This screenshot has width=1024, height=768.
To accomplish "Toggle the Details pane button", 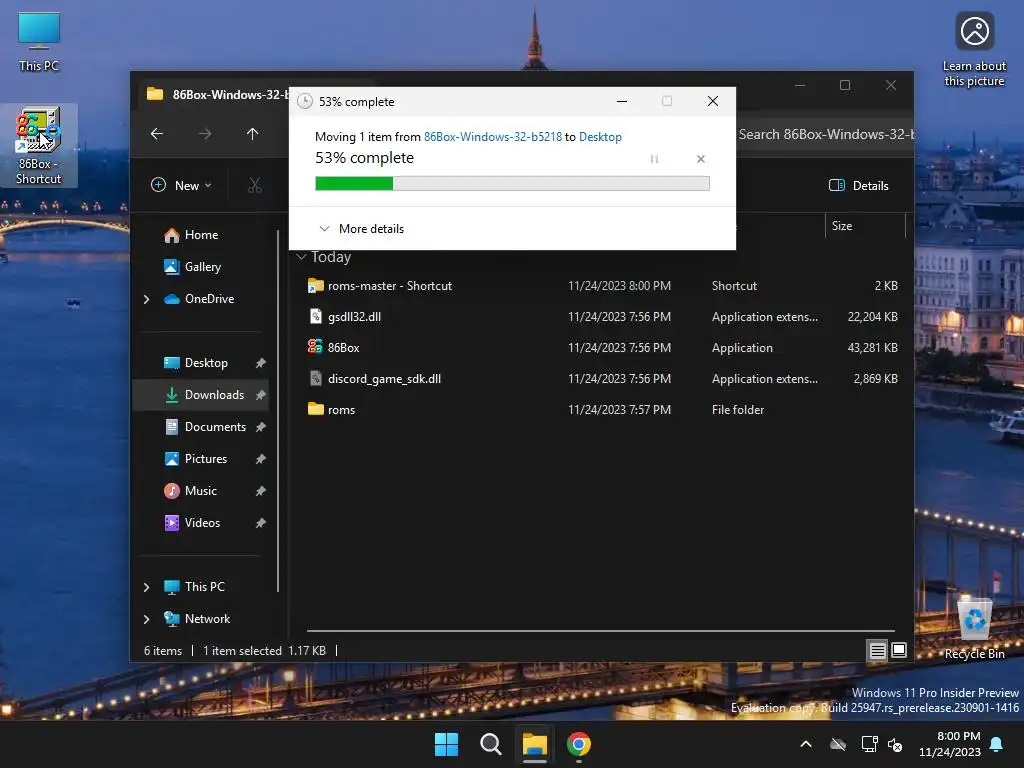I will (x=859, y=185).
